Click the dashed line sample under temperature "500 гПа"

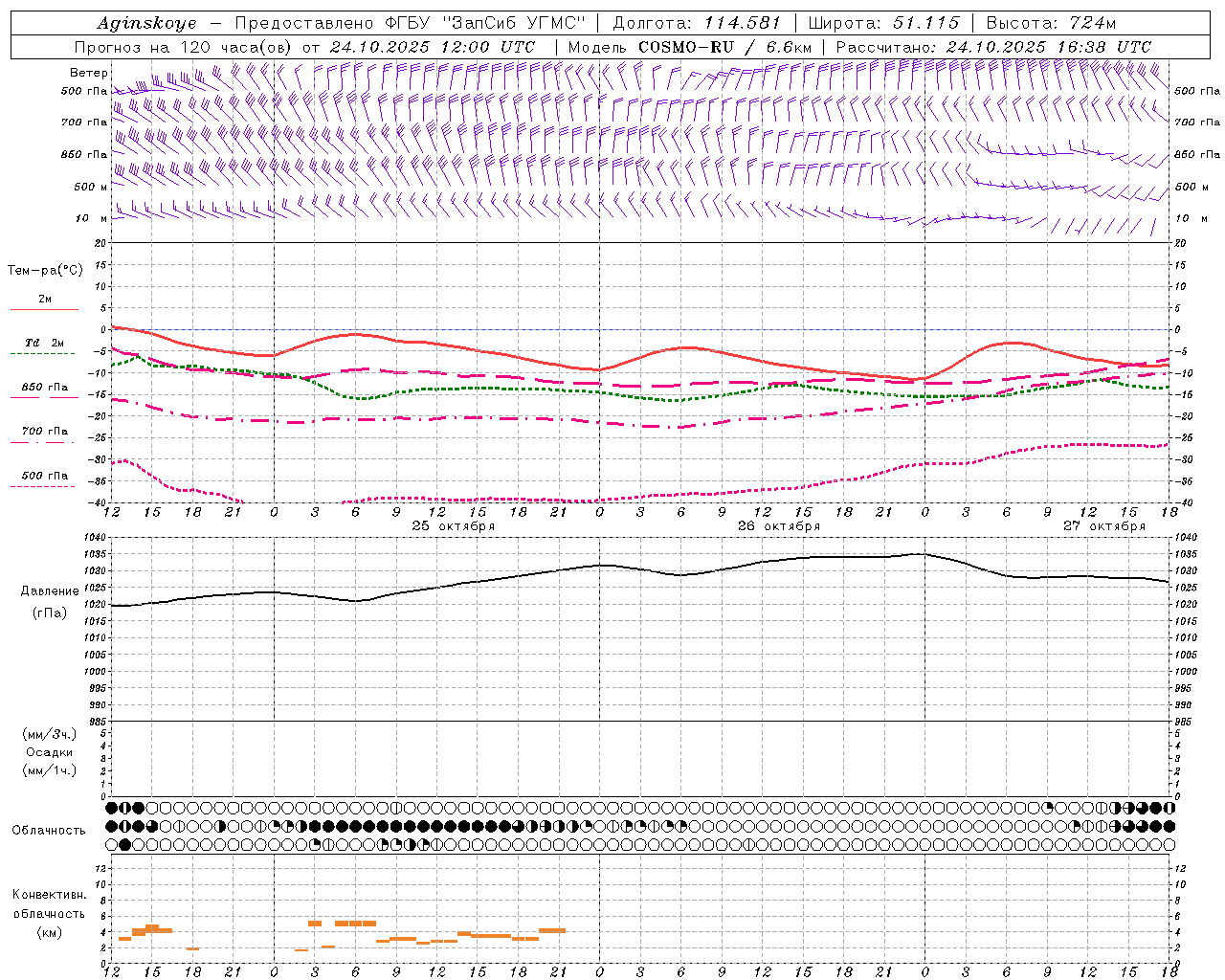[44, 486]
